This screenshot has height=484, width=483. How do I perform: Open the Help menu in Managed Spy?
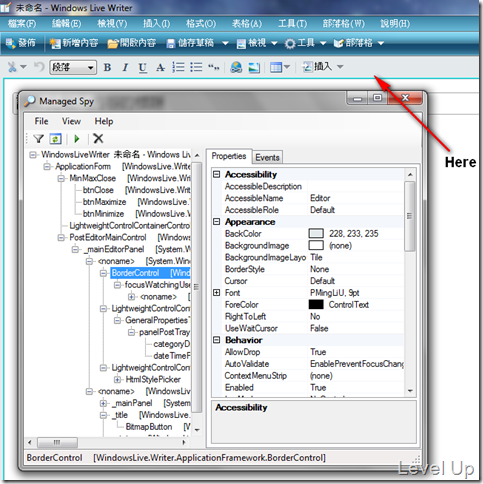(x=104, y=121)
